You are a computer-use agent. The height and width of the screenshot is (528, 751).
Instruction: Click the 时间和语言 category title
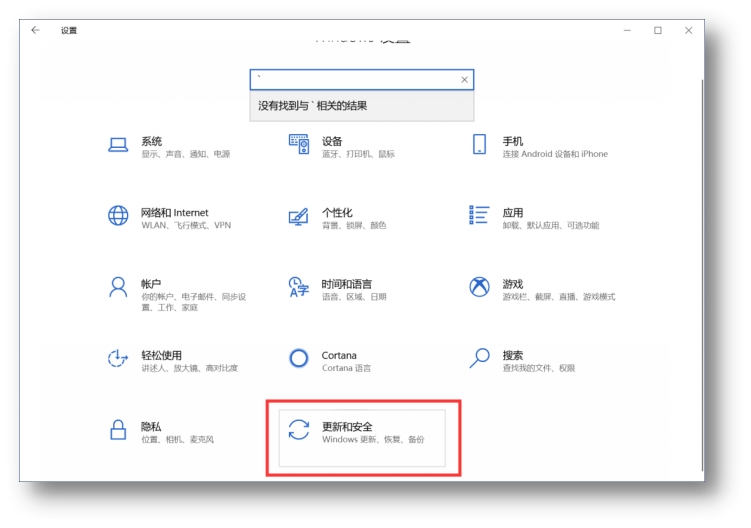tap(347, 284)
